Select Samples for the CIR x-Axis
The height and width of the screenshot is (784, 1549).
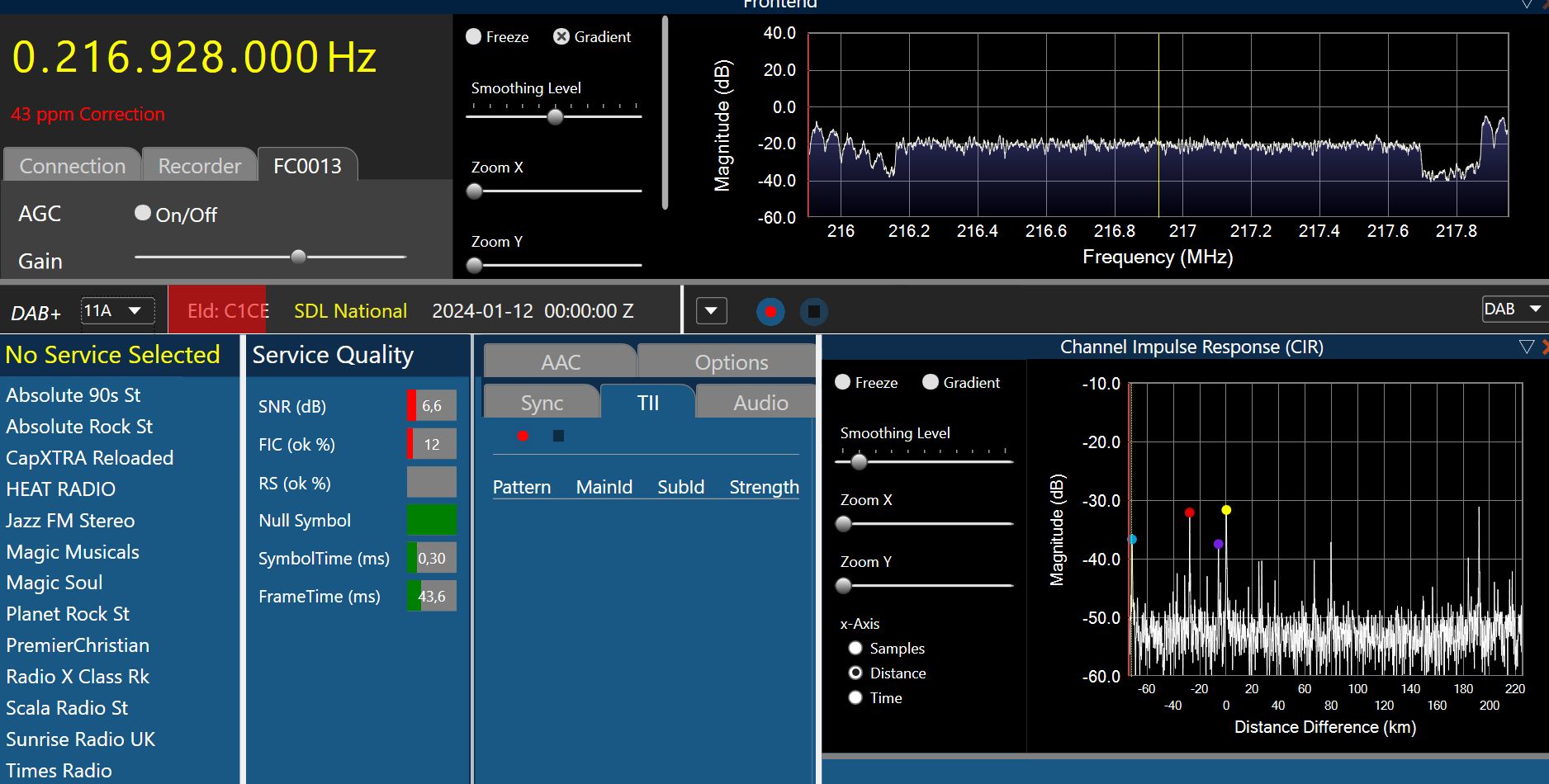855,649
